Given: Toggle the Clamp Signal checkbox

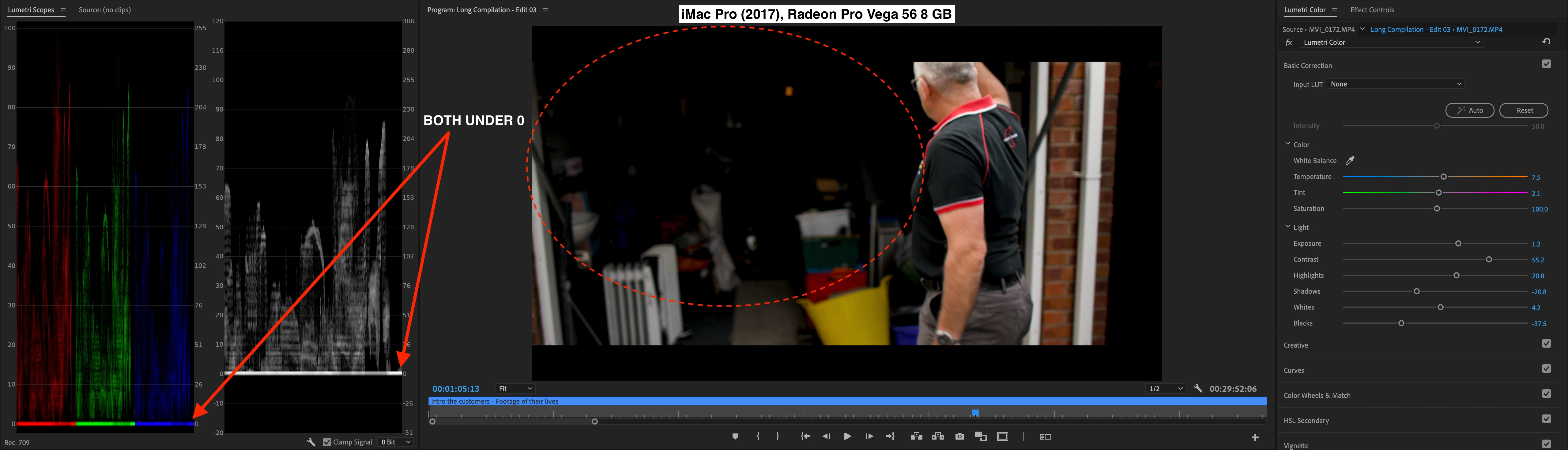Looking at the screenshot, I should [x=327, y=442].
